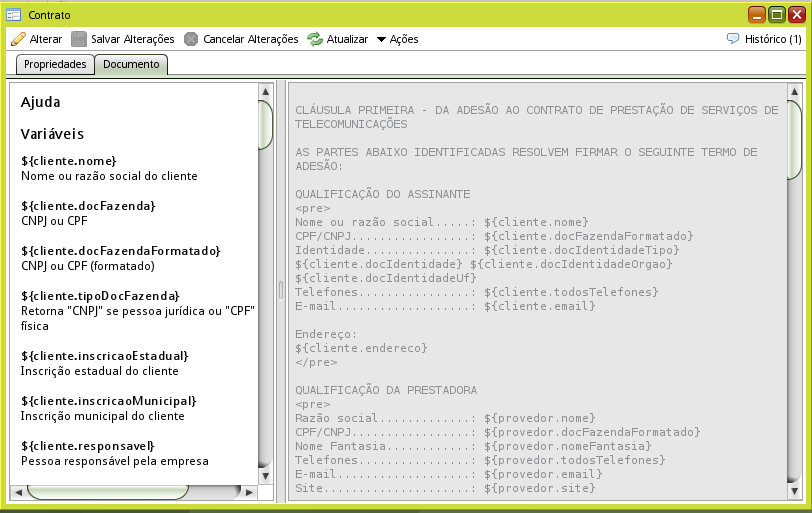812x513 pixels.
Task: Click the Atualizar refresh arrows icon
Action: click(x=315, y=39)
